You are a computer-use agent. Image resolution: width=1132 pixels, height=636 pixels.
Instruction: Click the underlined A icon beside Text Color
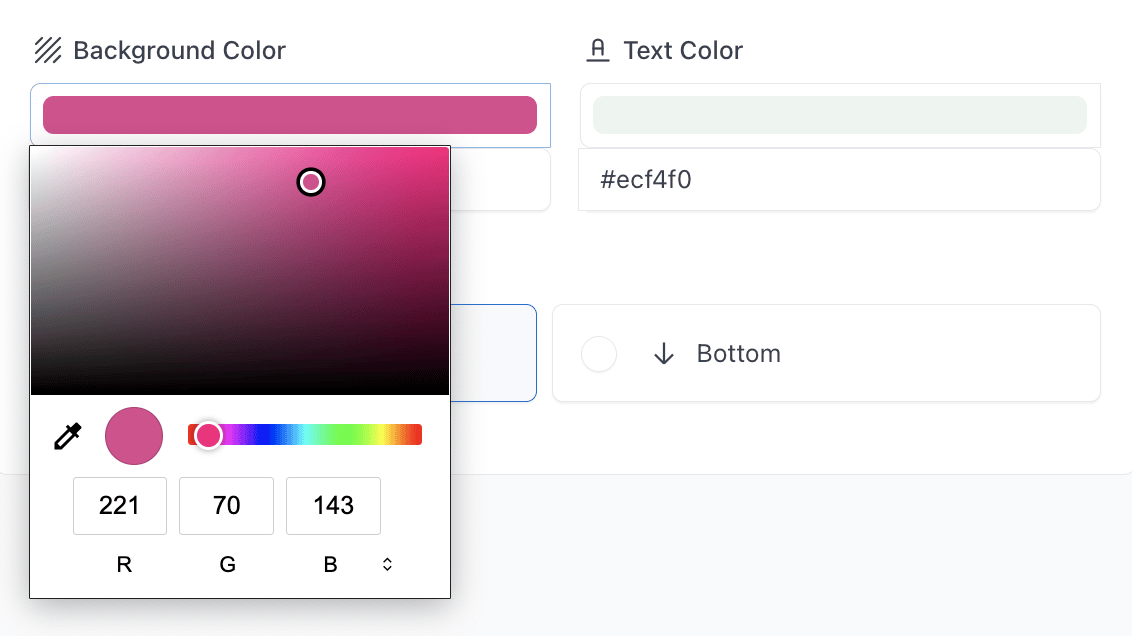tap(599, 48)
